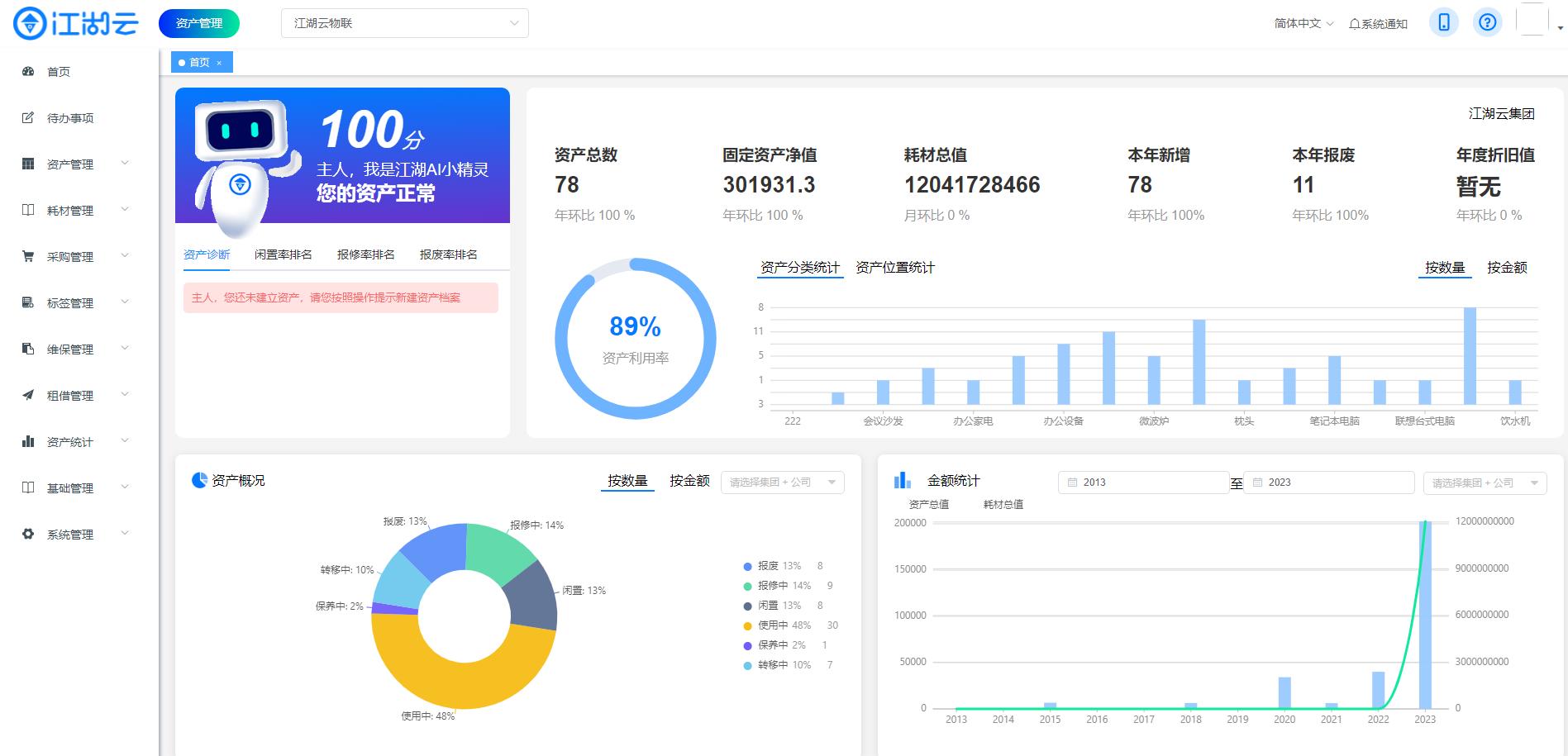This screenshot has height=756, width=1568.
Task: Click the 2013 start year date field
Action: tap(1143, 482)
